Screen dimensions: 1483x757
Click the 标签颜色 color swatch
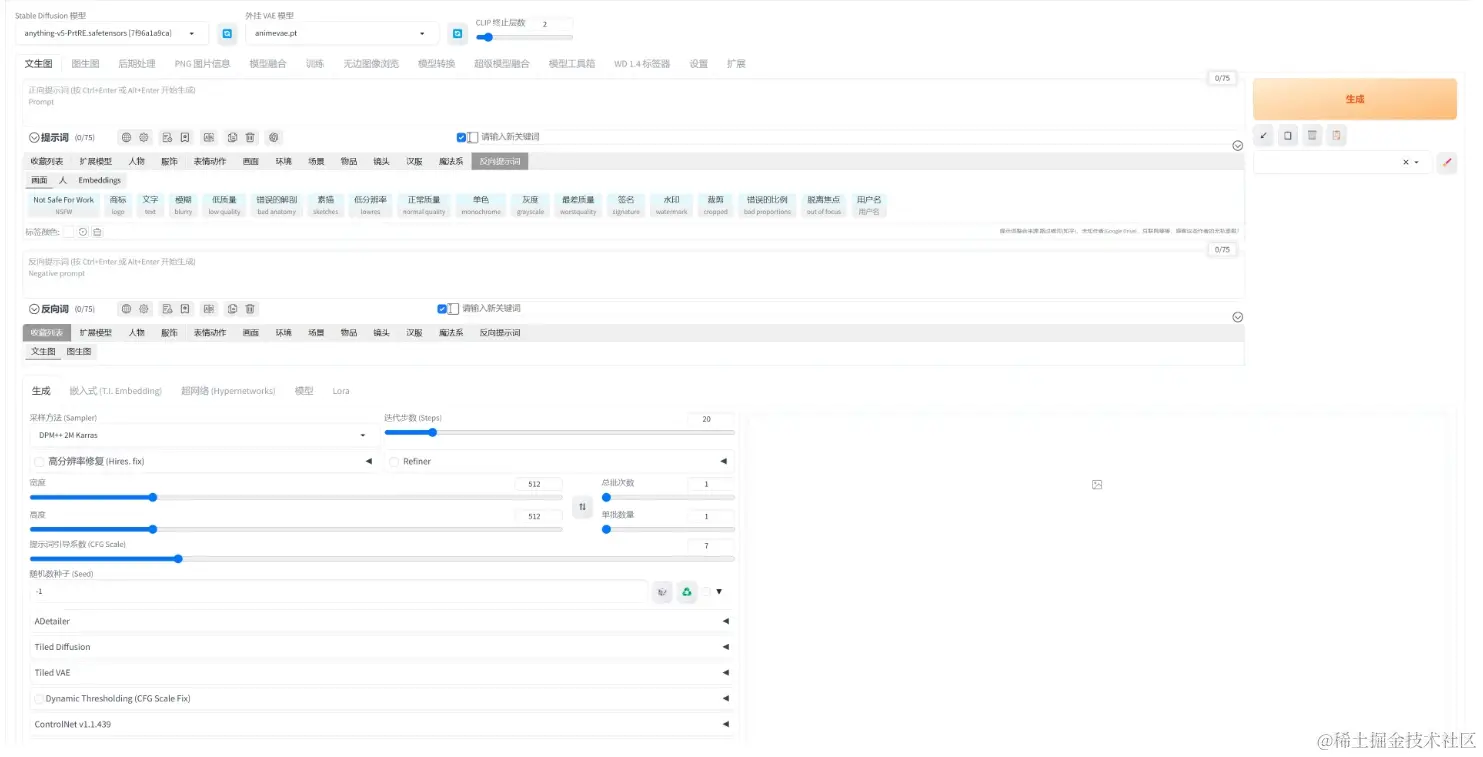67,232
